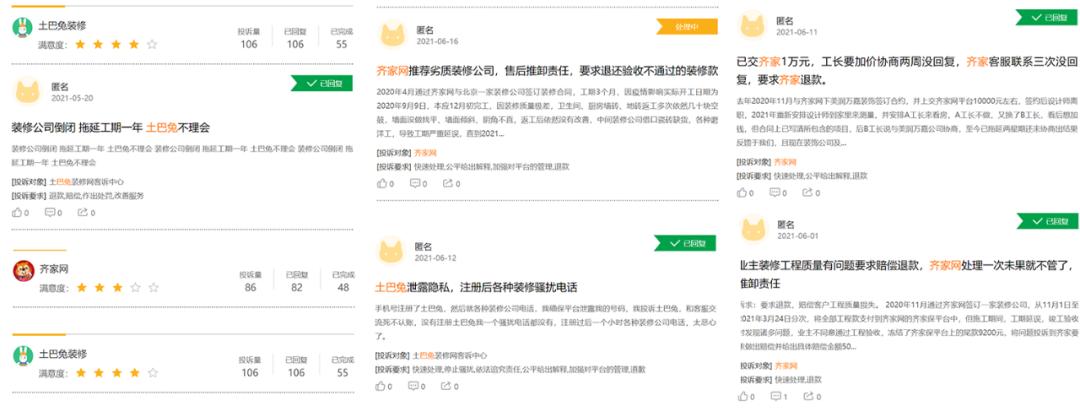
Task: Open complaint titled 土巴兔泄露隐私
Action: tap(476, 287)
